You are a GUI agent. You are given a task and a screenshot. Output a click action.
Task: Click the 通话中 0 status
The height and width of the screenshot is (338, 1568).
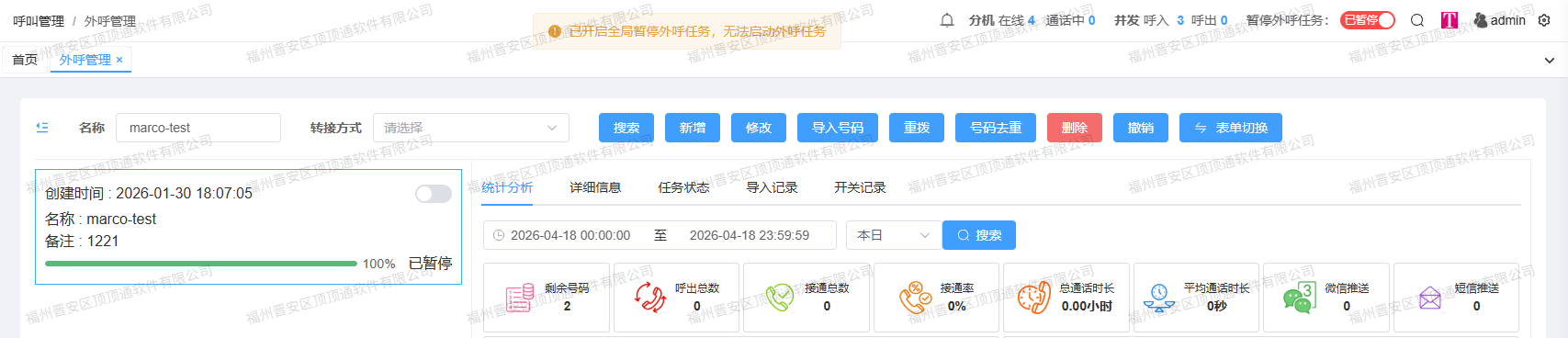pyautogui.click(x=1071, y=20)
